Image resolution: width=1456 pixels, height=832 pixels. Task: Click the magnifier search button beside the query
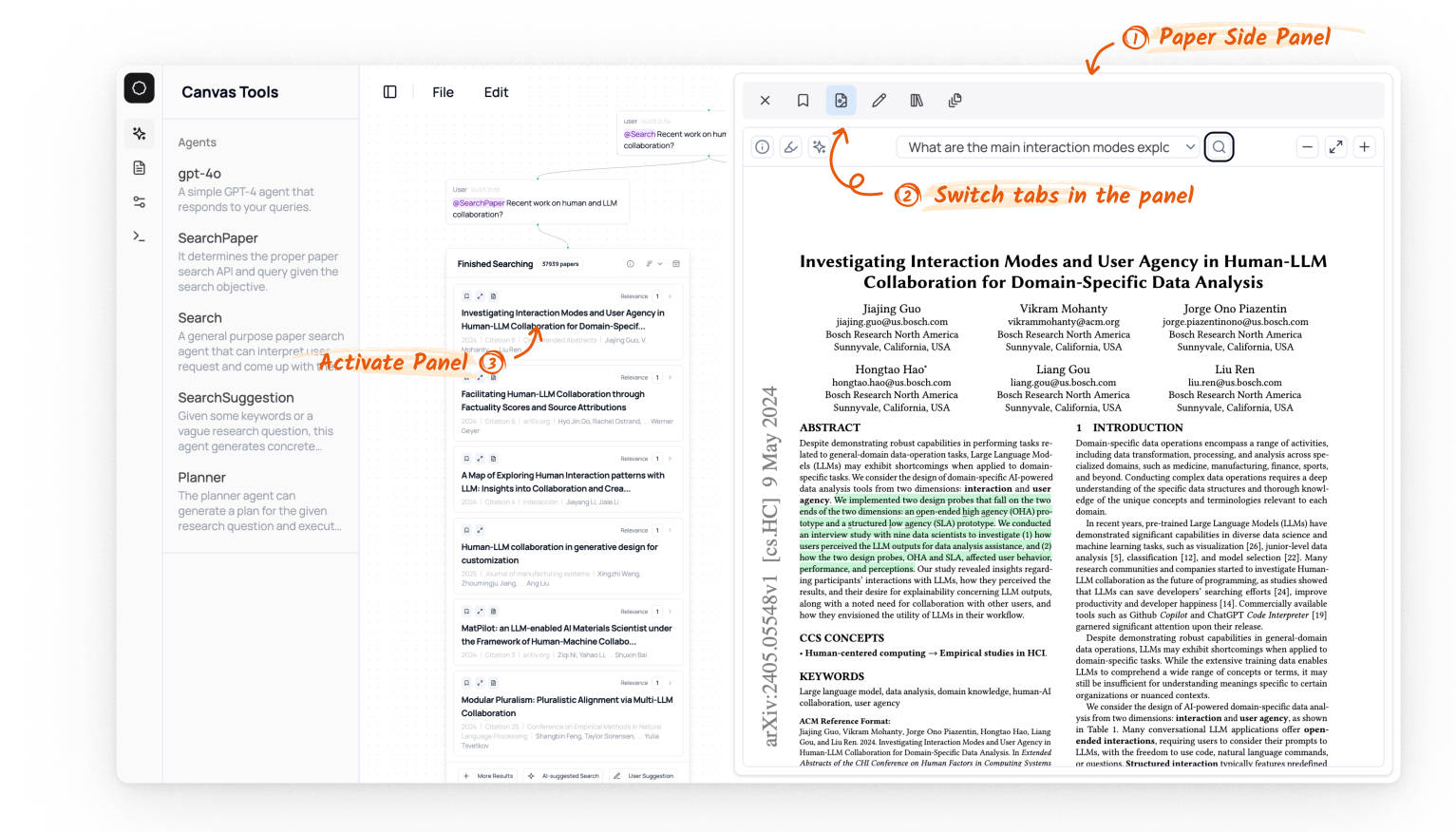pyautogui.click(x=1219, y=147)
